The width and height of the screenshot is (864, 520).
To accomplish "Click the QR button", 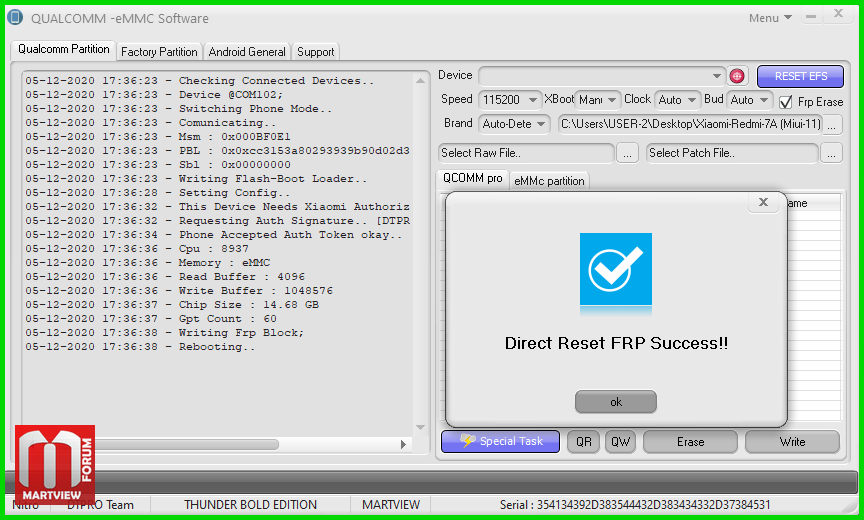I will [584, 441].
